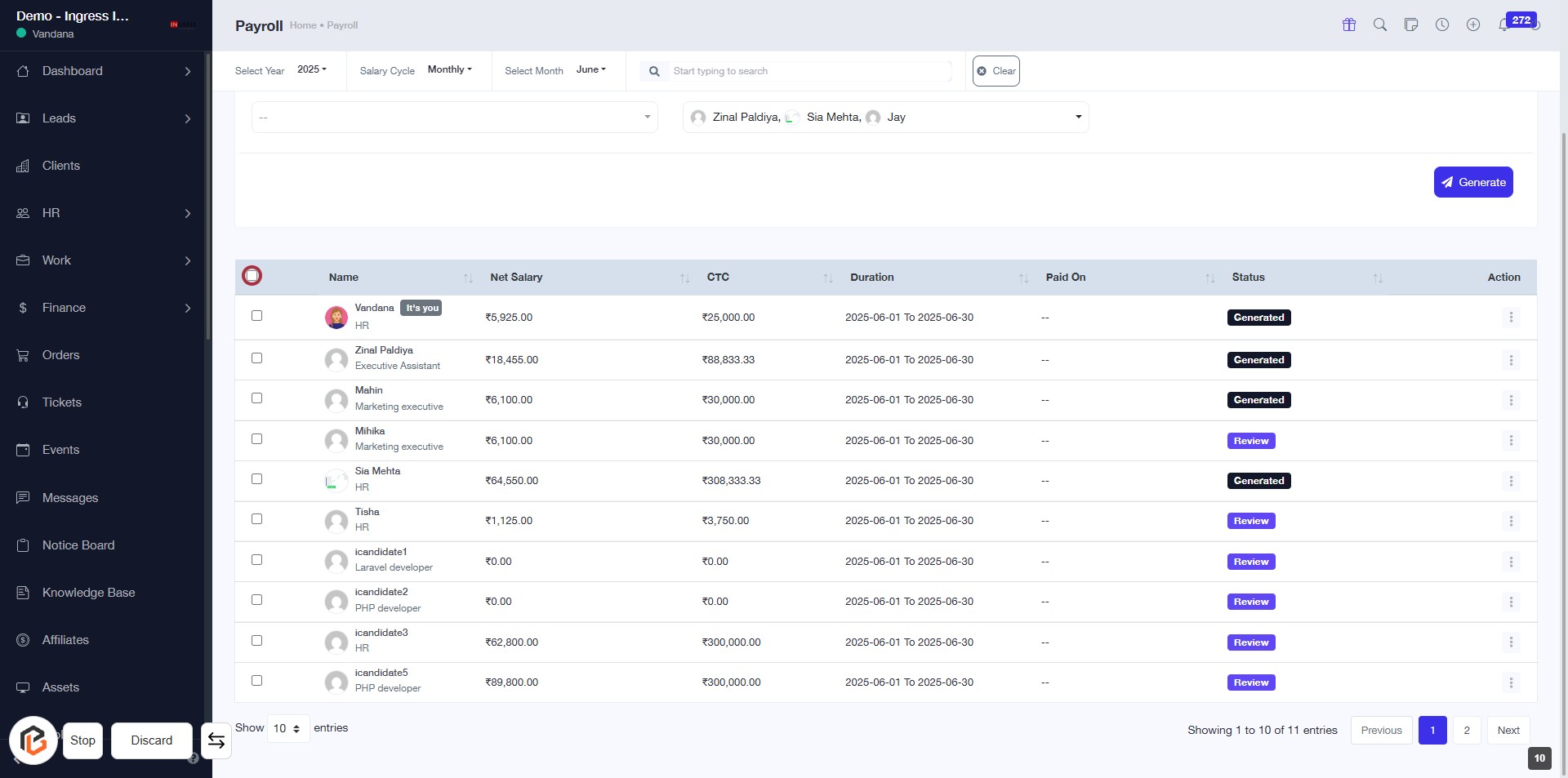
Task: Check the box for Zinal Paldiya
Action: point(256,358)
